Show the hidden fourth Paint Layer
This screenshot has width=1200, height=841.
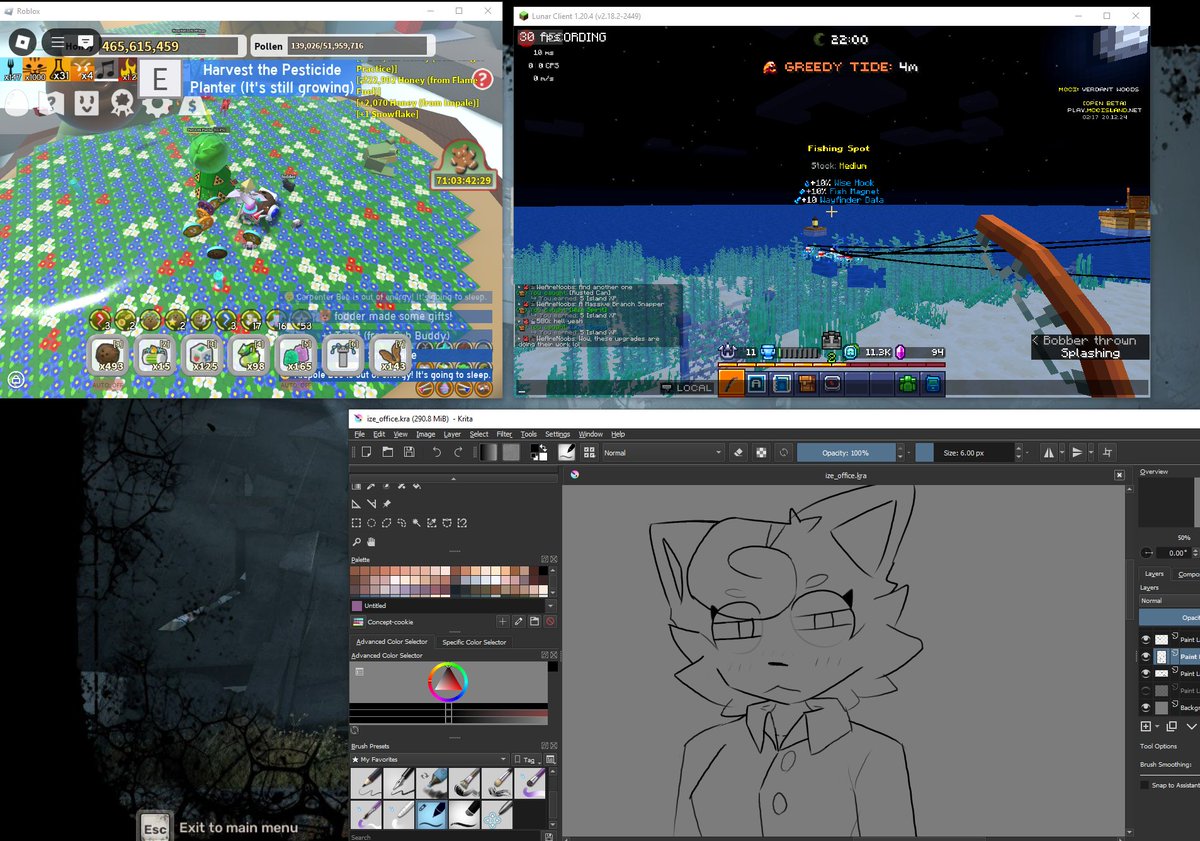(x=1146, y=690)
